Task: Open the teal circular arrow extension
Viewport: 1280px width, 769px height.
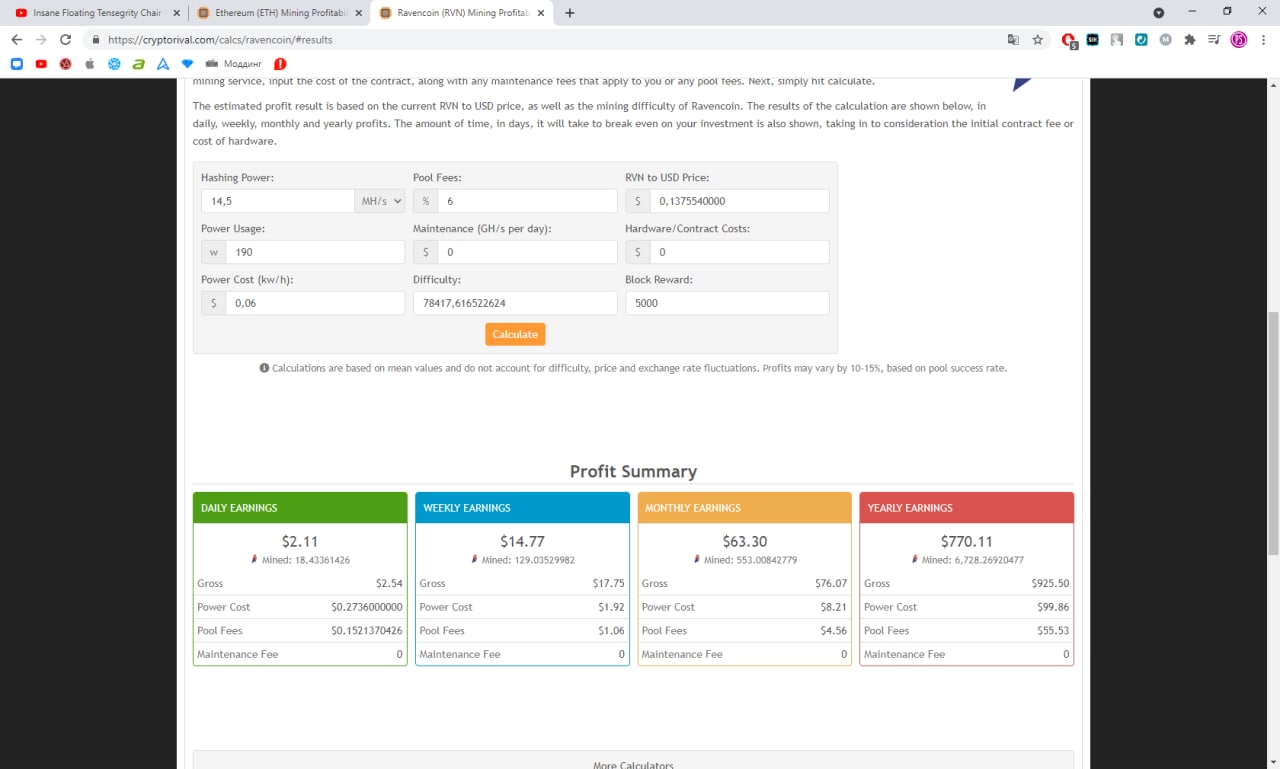Action: pos(1141,40)
